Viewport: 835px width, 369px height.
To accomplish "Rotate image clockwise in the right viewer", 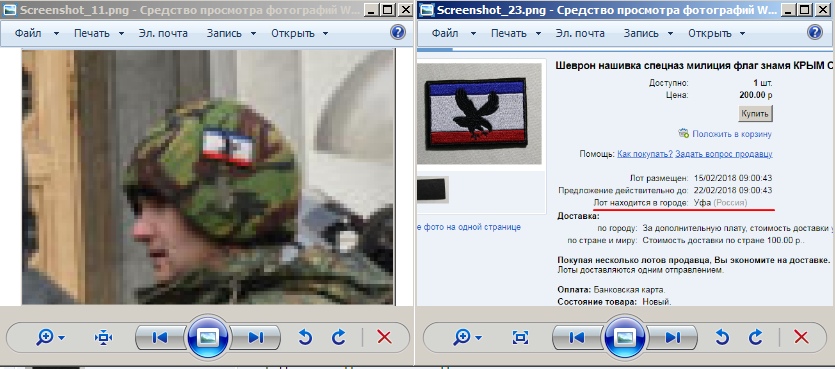I will pos(756,337).
